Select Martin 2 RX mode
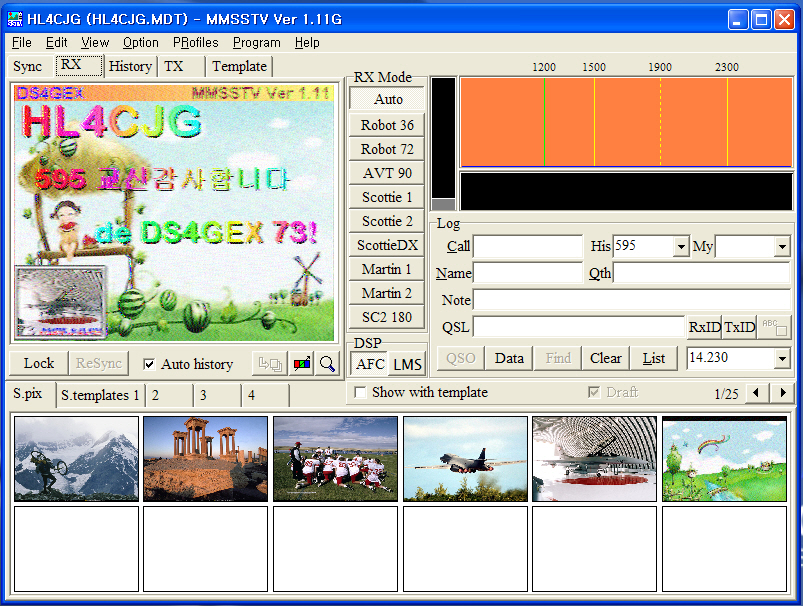 click(x=387, y=293)
